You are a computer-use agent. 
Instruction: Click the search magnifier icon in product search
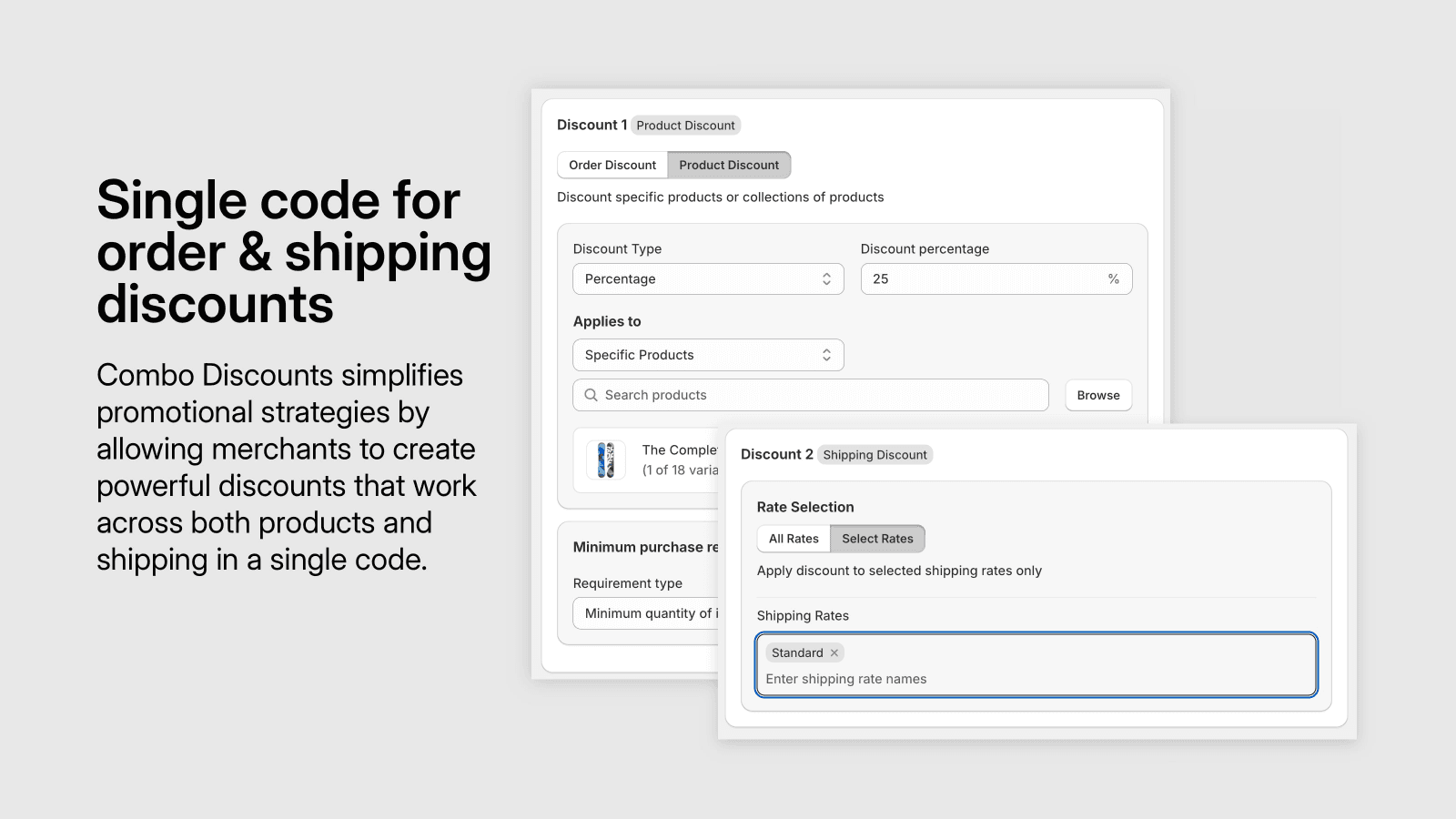tap(590, 395)
